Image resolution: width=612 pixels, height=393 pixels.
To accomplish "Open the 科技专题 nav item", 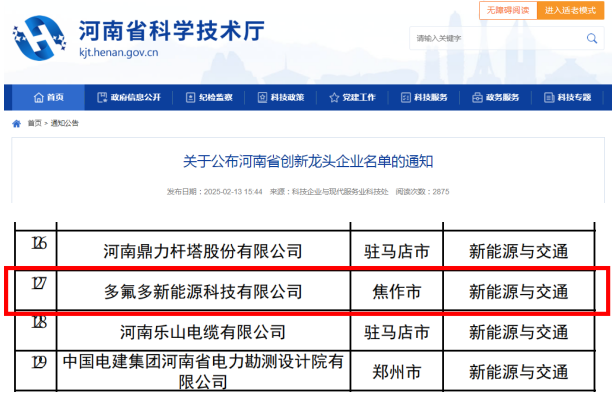I will tap(568, 97).
